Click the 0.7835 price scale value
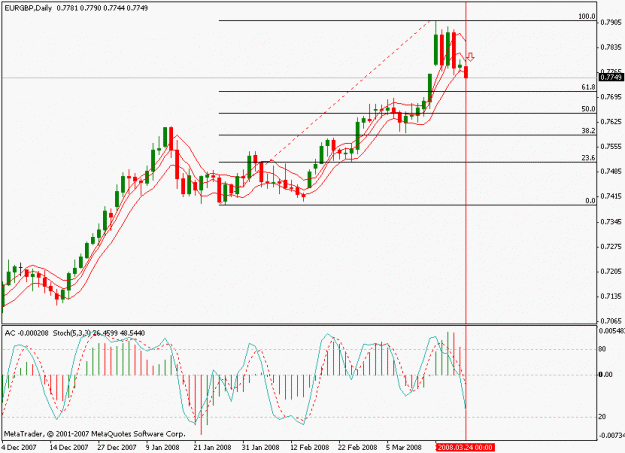This screenshot has width=625, height=453. (x=611, y=47)
